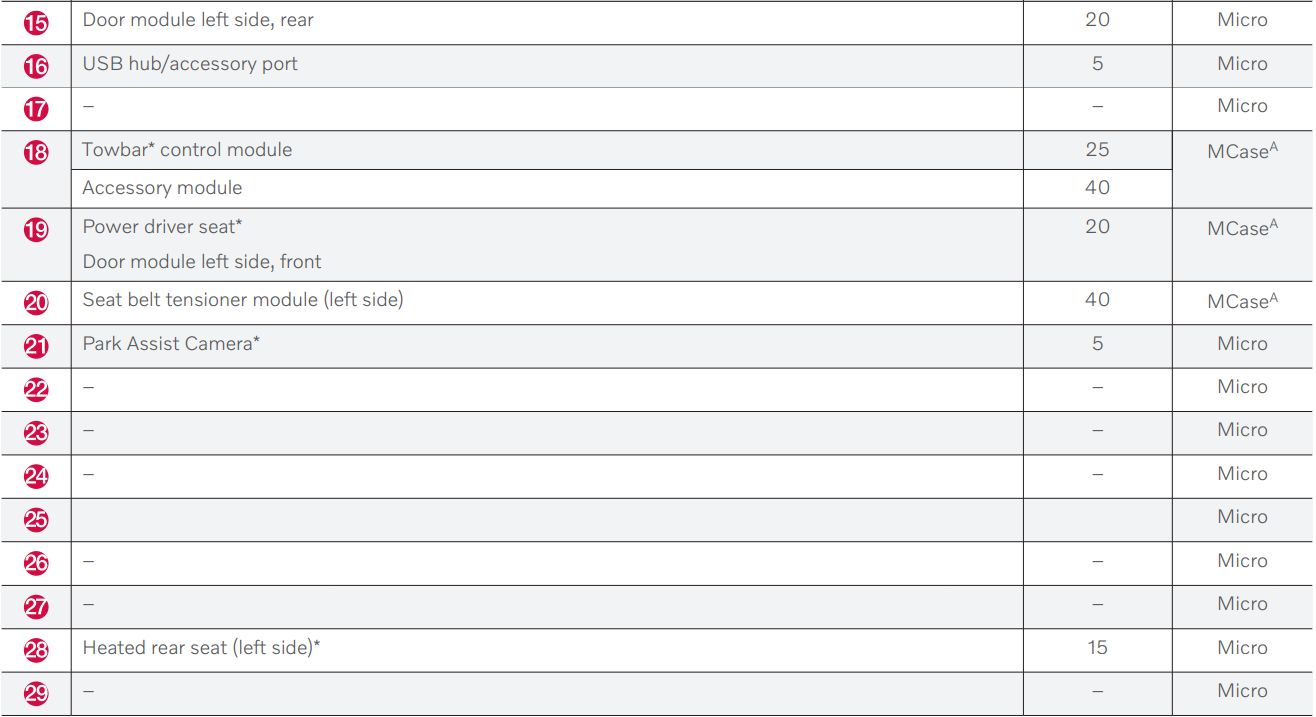
Task: Click the ampere value 15 for heated rear seat
Action: point(1097,647)
